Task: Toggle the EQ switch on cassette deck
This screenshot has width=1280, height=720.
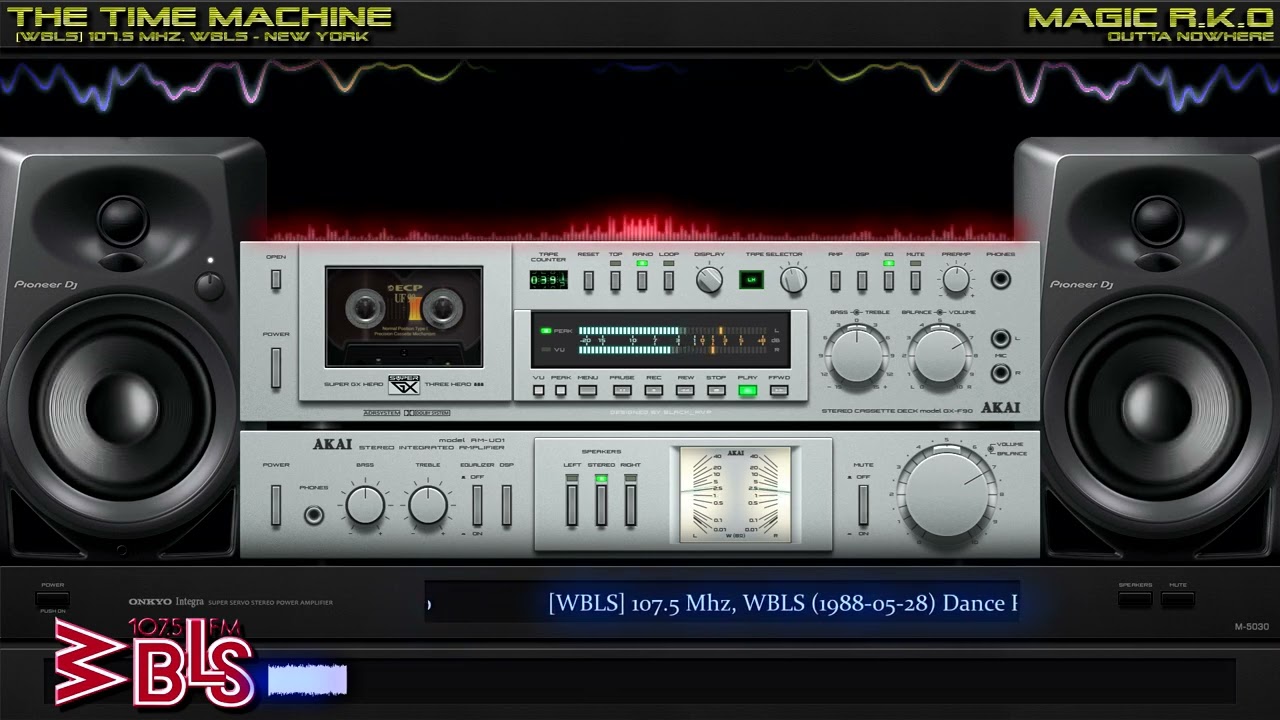Action: (x=889, y=280)
